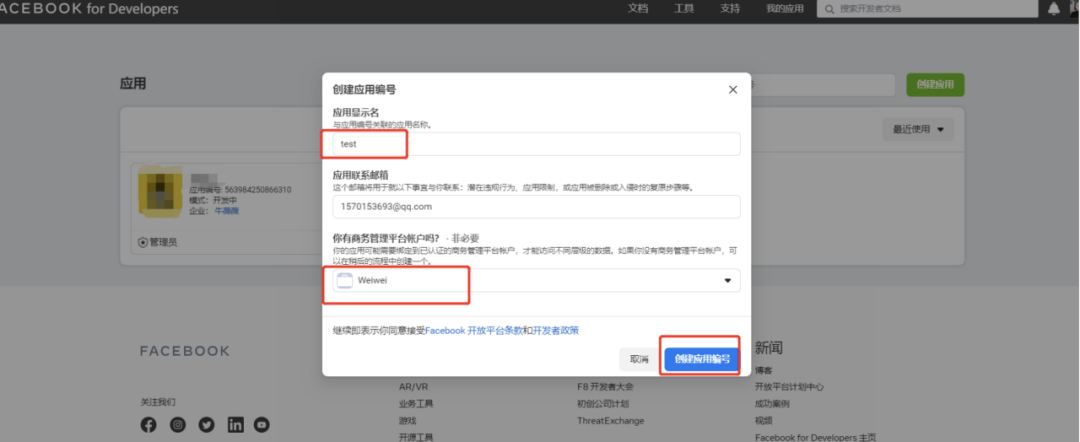Image resolution: width=1080 pixels, height=442 pixels.
Task: Open AR/VR footer link
Action: coord(413,387)
